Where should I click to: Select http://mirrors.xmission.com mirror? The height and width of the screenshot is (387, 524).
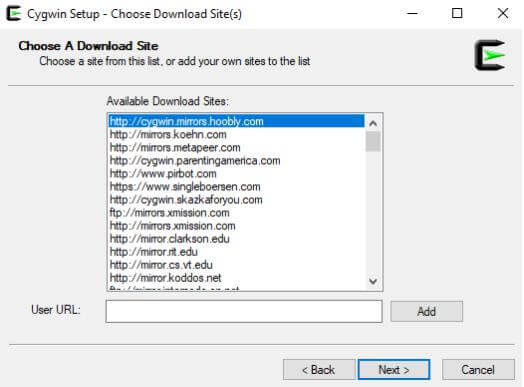click(237, 226)
